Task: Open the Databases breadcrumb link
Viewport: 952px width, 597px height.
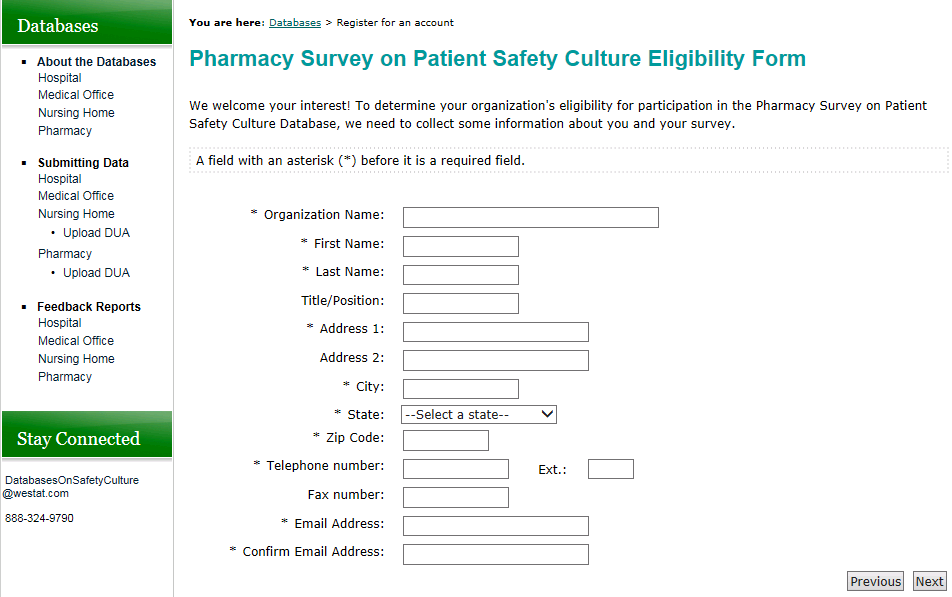Action: point(295,22)
